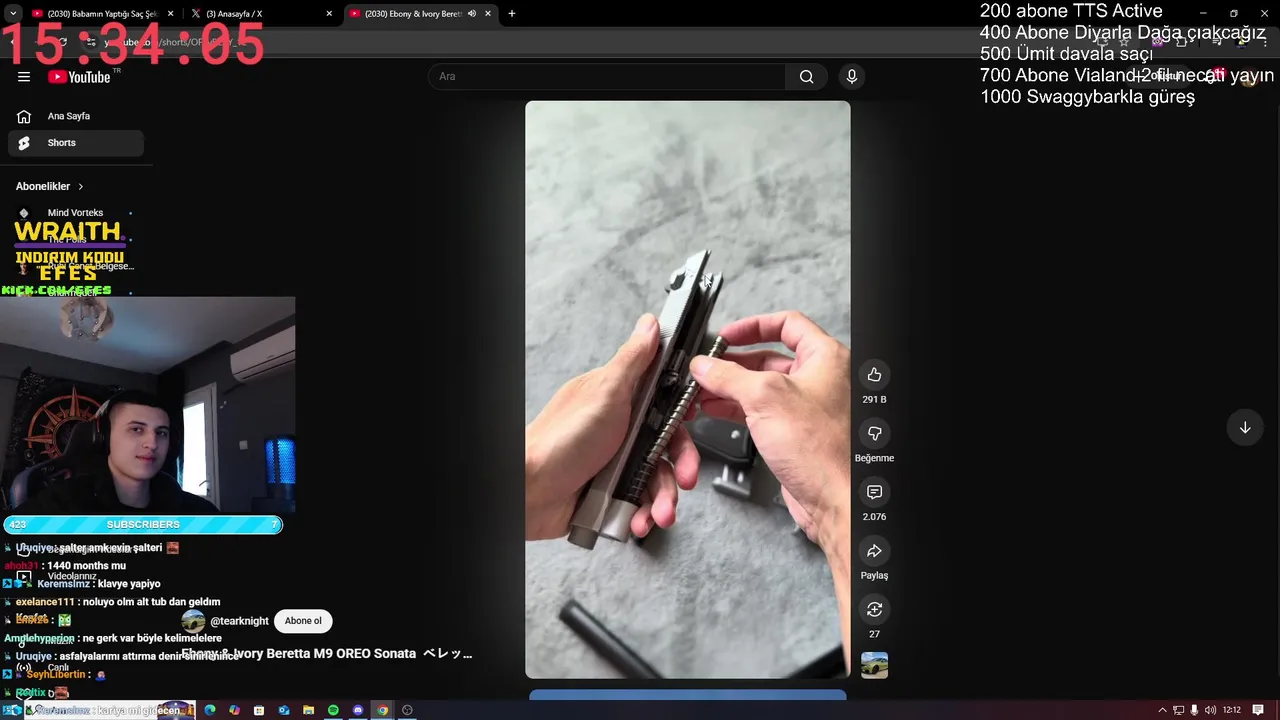The width and height of the screenshot is (1280, 720).
Task: Open Copilot from the taskbar
Action: tap(234, 710)
